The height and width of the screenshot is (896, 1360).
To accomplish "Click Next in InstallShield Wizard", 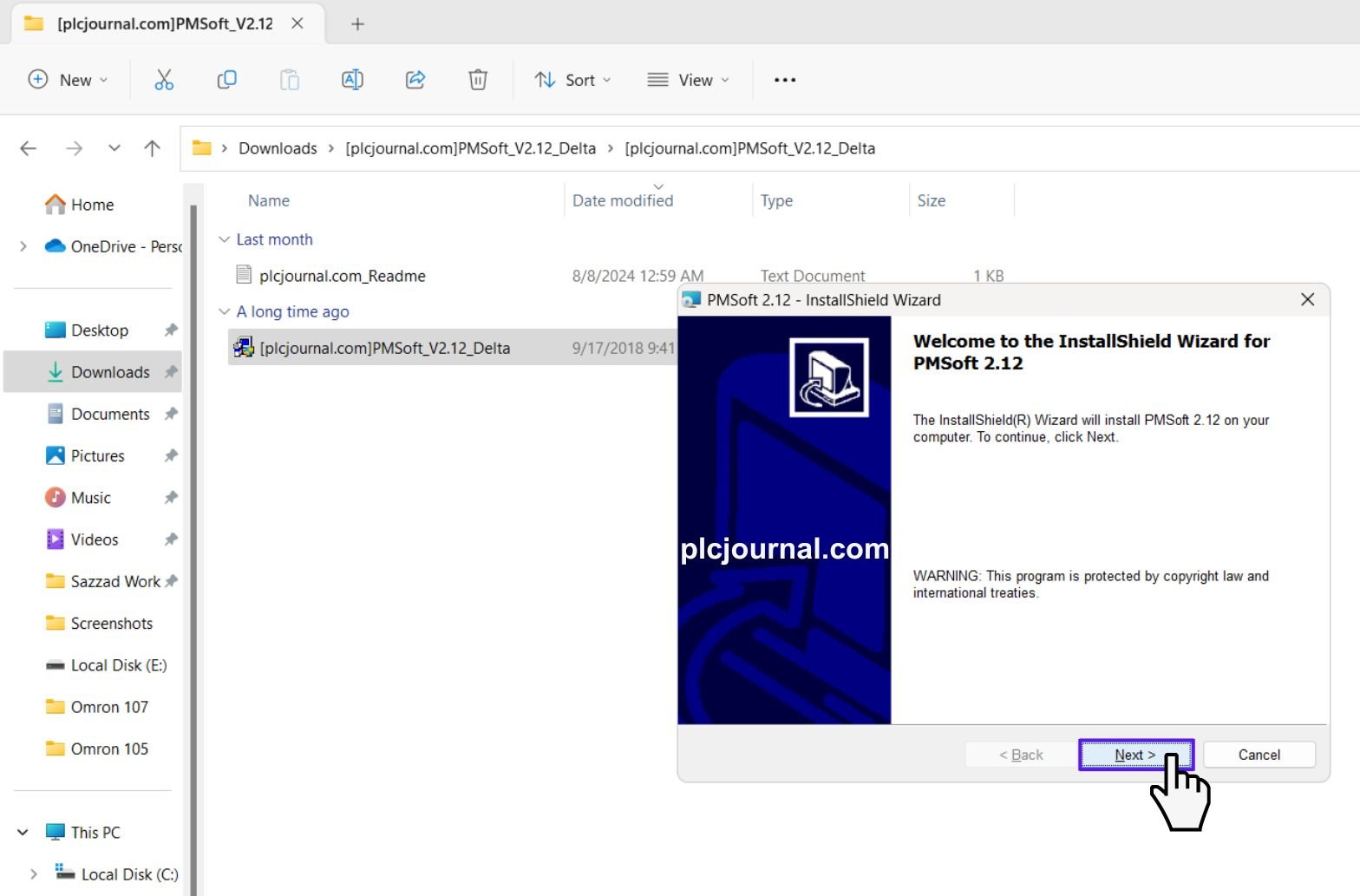I will point(1135,755).
